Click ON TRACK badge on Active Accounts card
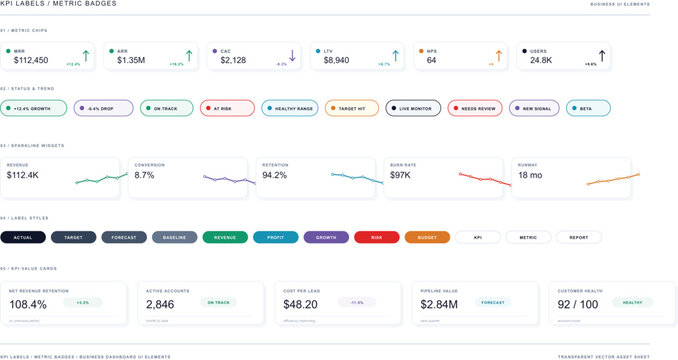 click(219, 302)
